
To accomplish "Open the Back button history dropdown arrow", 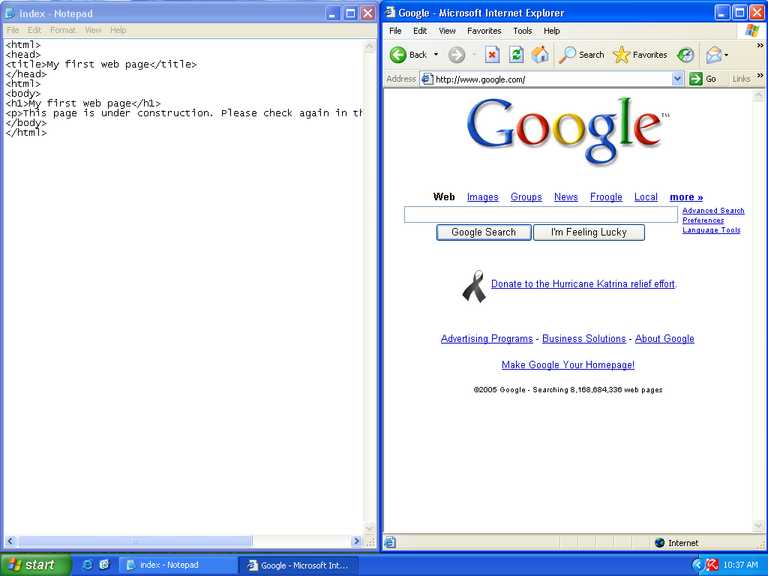I will click(x=436, y=54).
